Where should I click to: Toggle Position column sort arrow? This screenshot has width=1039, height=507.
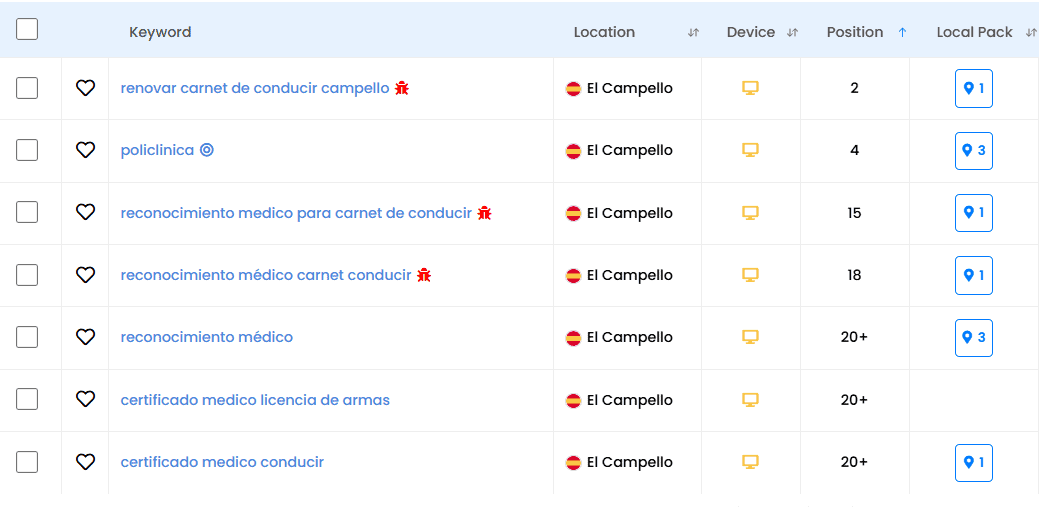point(902,33)
